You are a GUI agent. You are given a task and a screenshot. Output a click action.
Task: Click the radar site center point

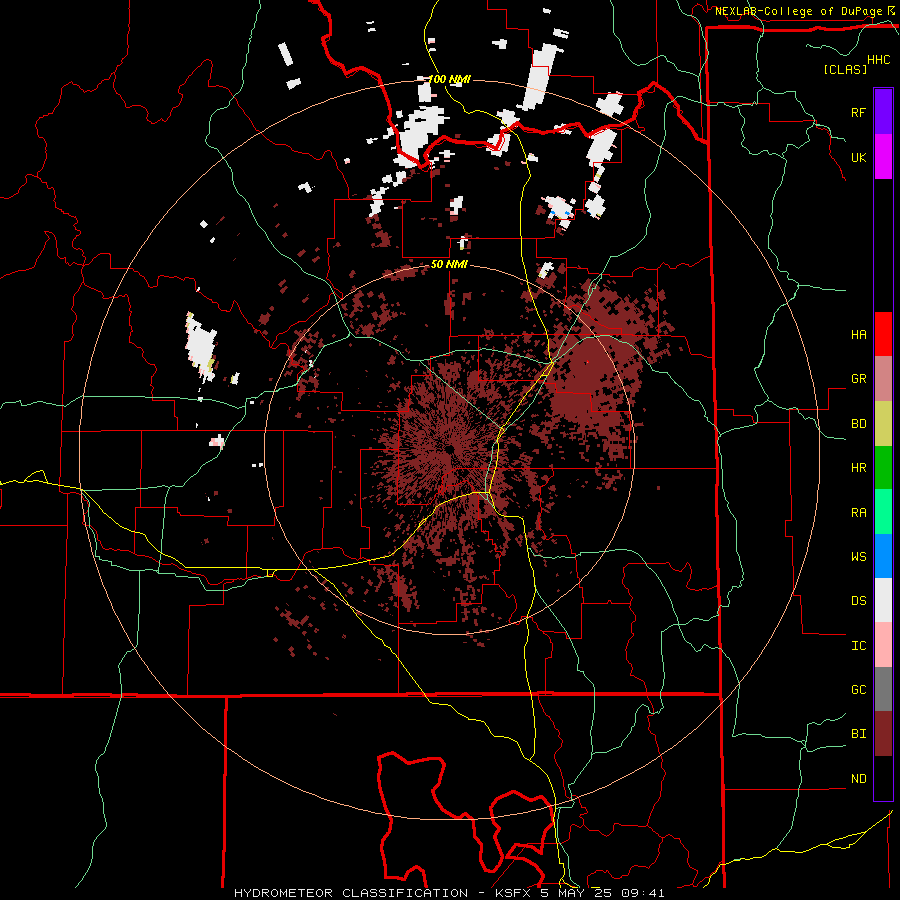[x=449, y=449]
